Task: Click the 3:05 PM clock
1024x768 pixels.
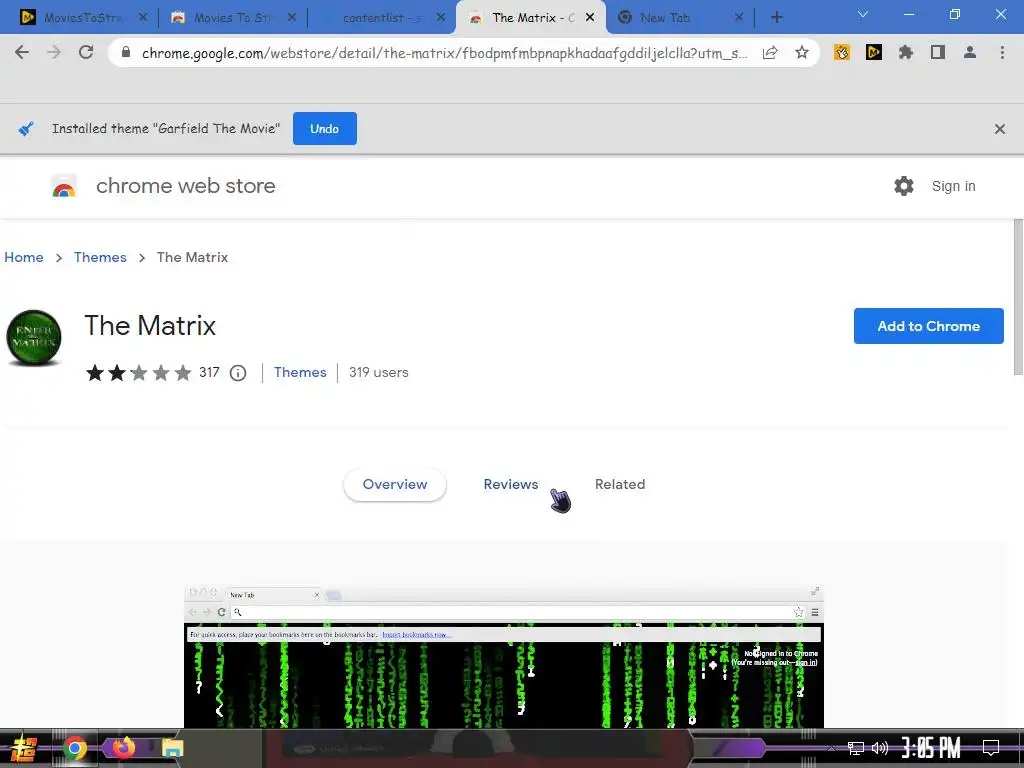Action: (931, 748)
